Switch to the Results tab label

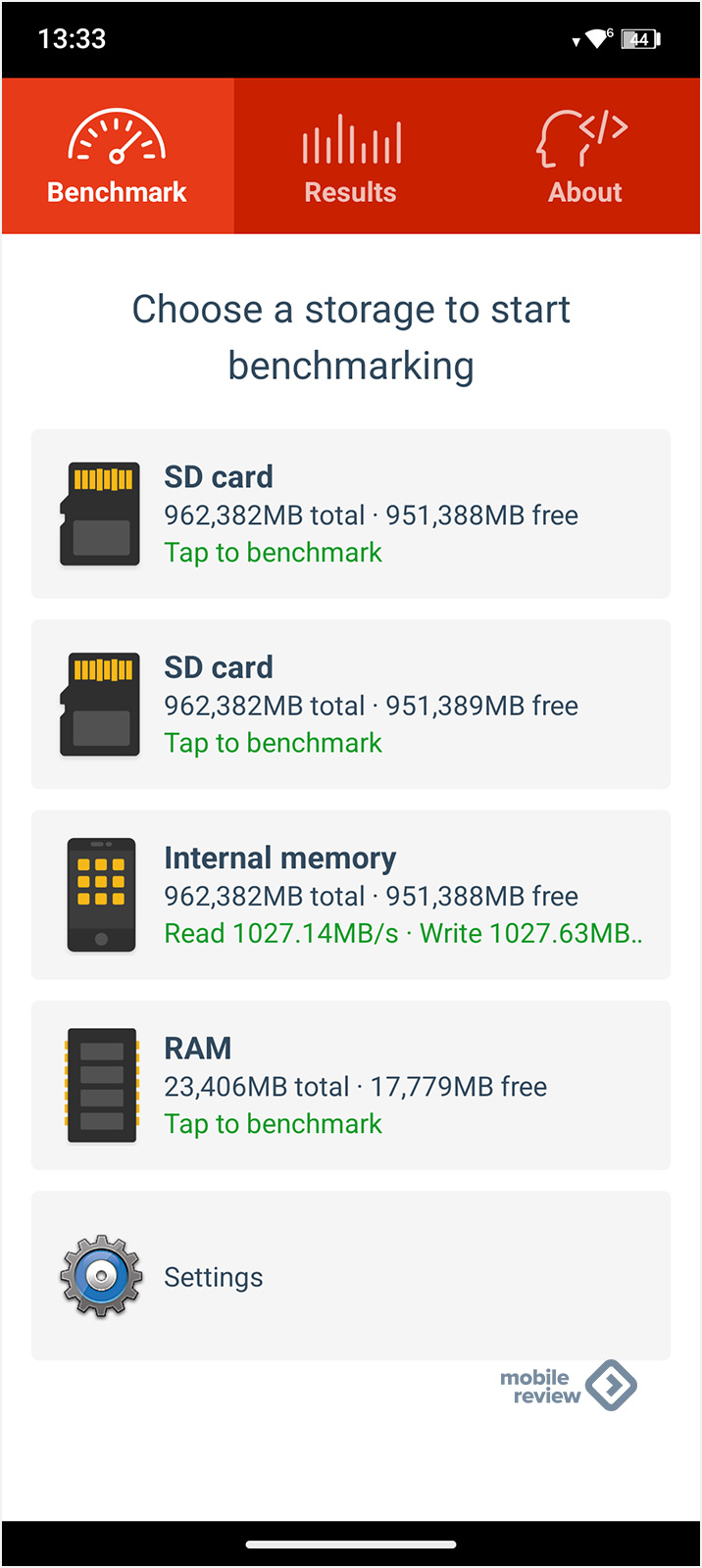(x=350, y=192)
